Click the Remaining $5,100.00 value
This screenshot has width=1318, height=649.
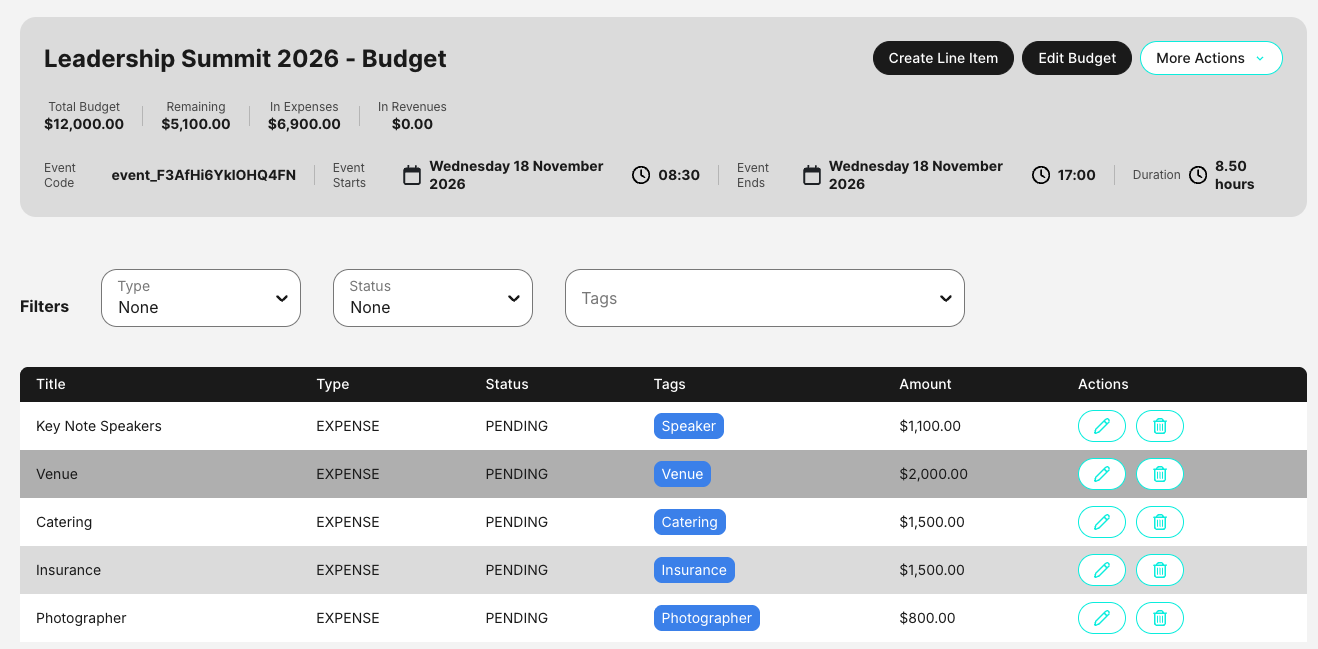tap(196, 124)
